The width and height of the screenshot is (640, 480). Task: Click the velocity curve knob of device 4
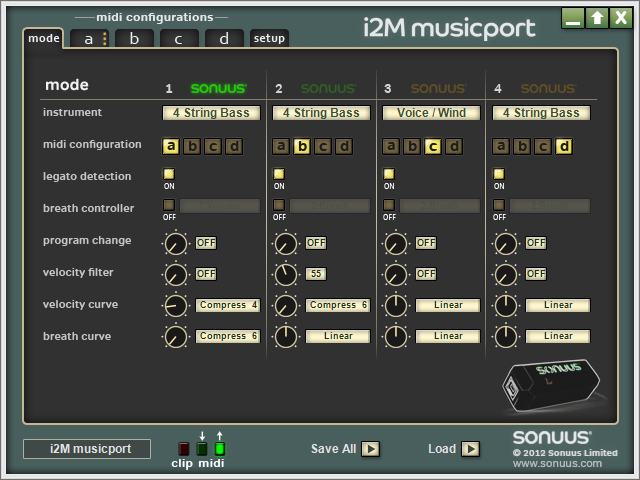click(x=506, y=306)
